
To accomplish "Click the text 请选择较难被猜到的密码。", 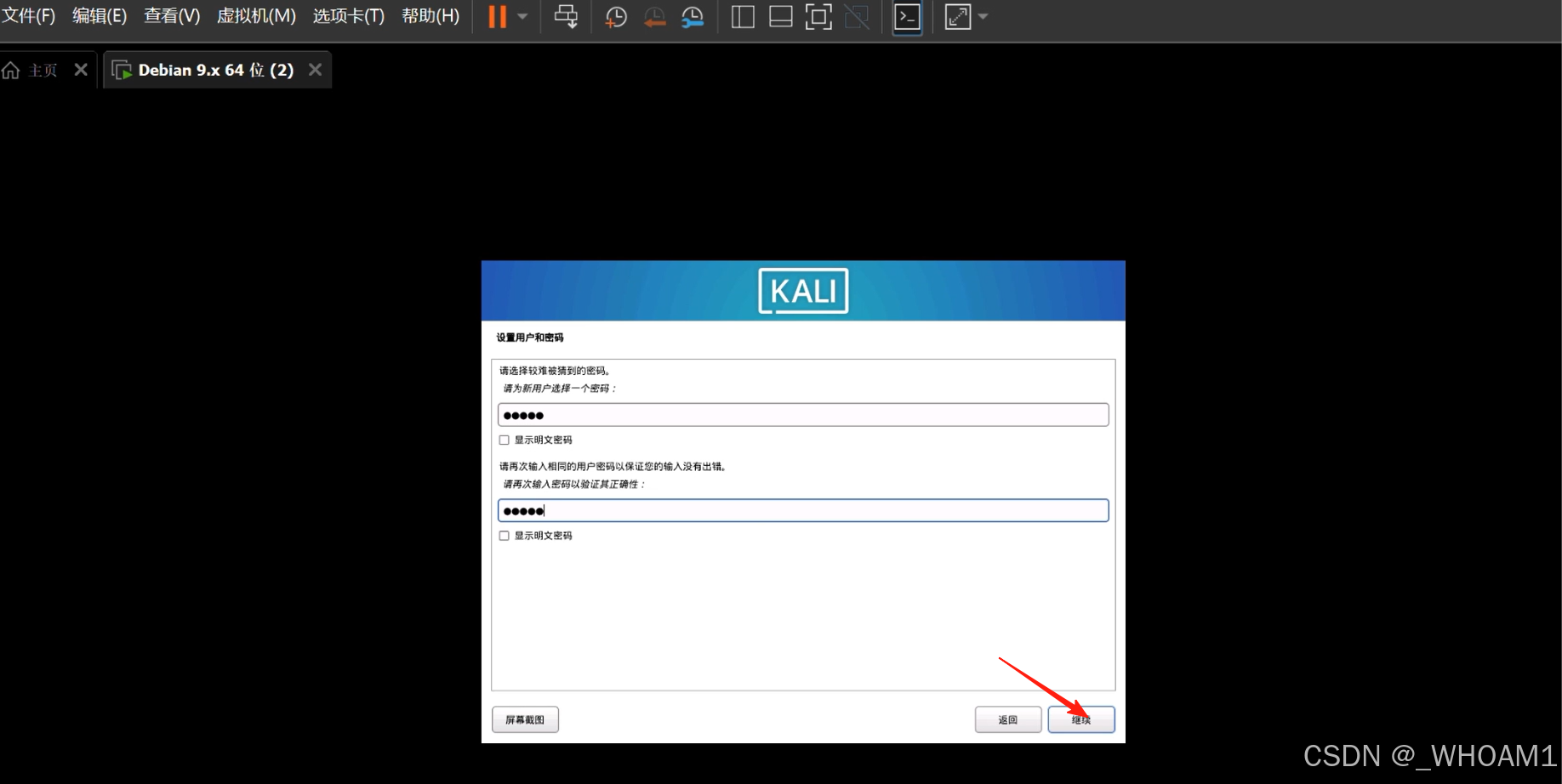I will point(556,371).
